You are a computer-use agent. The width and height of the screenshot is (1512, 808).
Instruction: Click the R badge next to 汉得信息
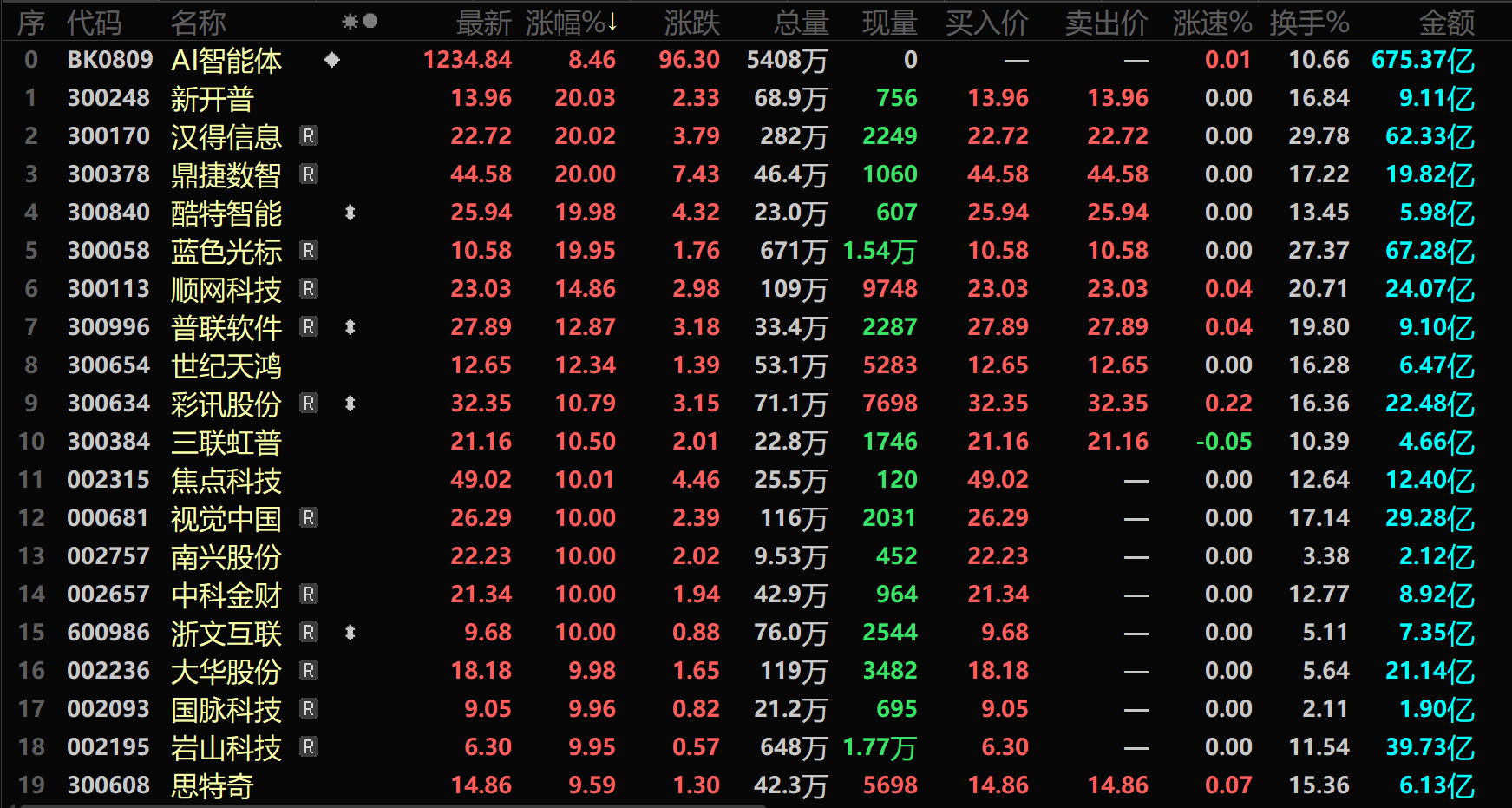[308, 136]
